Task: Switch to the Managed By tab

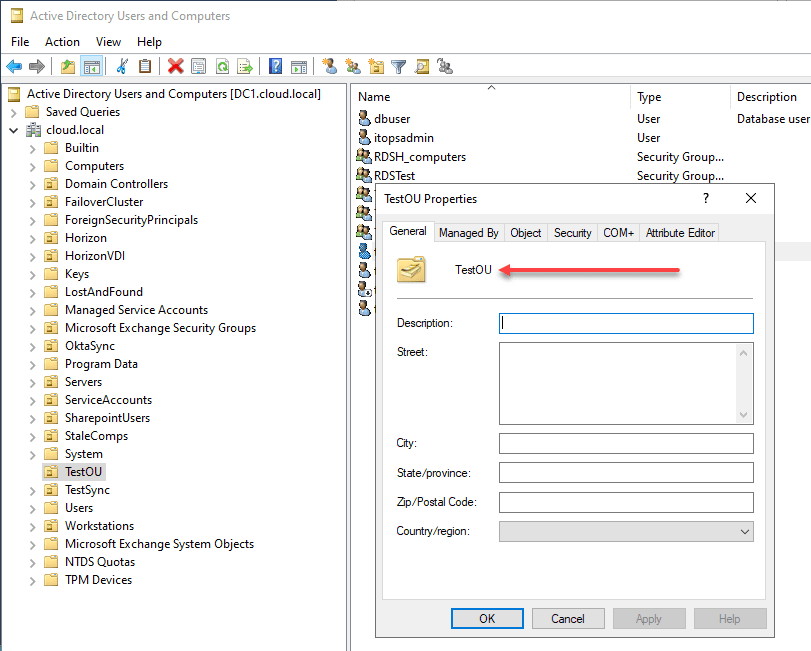Action: [469, 233]
